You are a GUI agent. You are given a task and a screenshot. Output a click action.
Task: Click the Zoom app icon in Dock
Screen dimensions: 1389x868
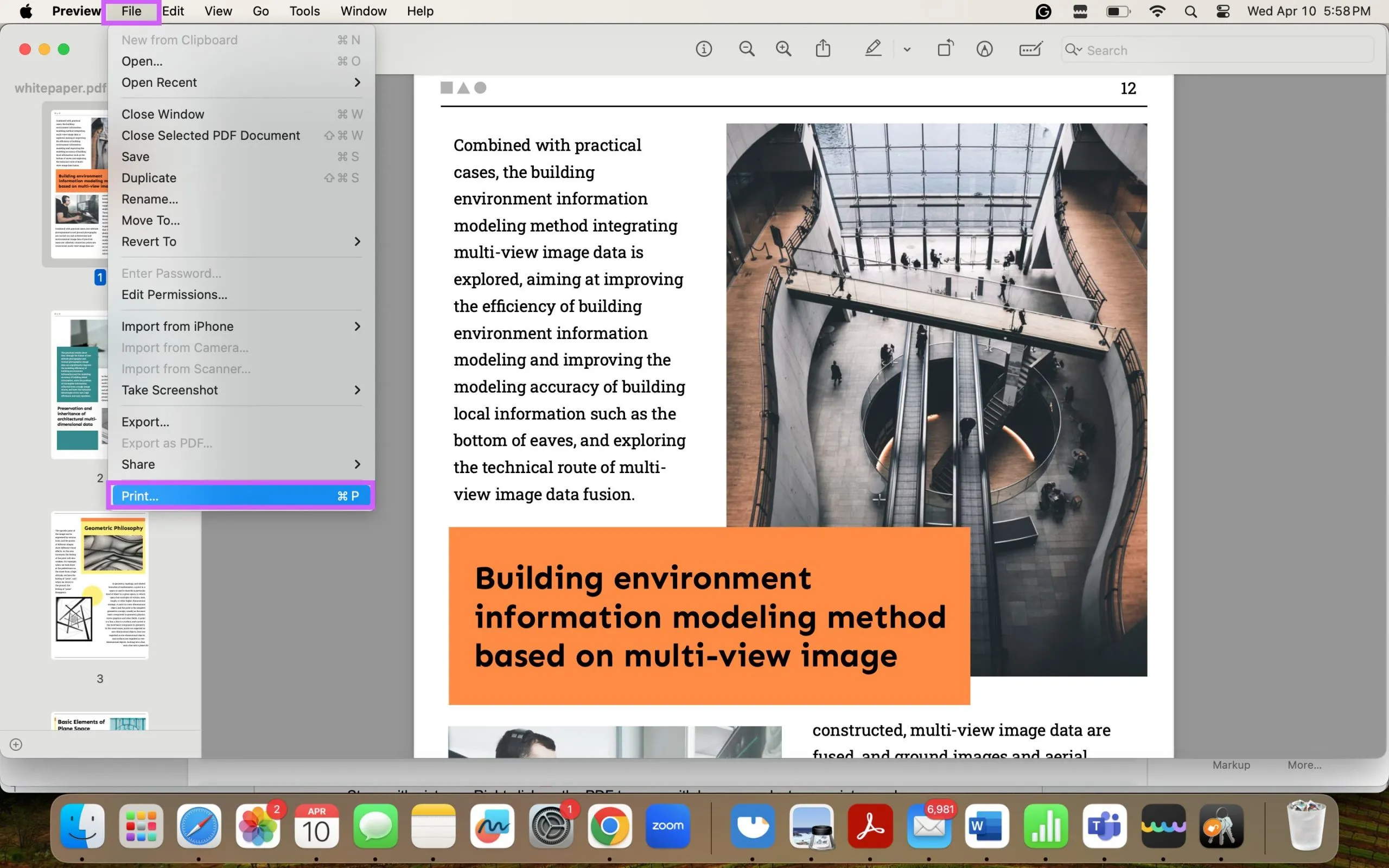[x=668, y=827]
